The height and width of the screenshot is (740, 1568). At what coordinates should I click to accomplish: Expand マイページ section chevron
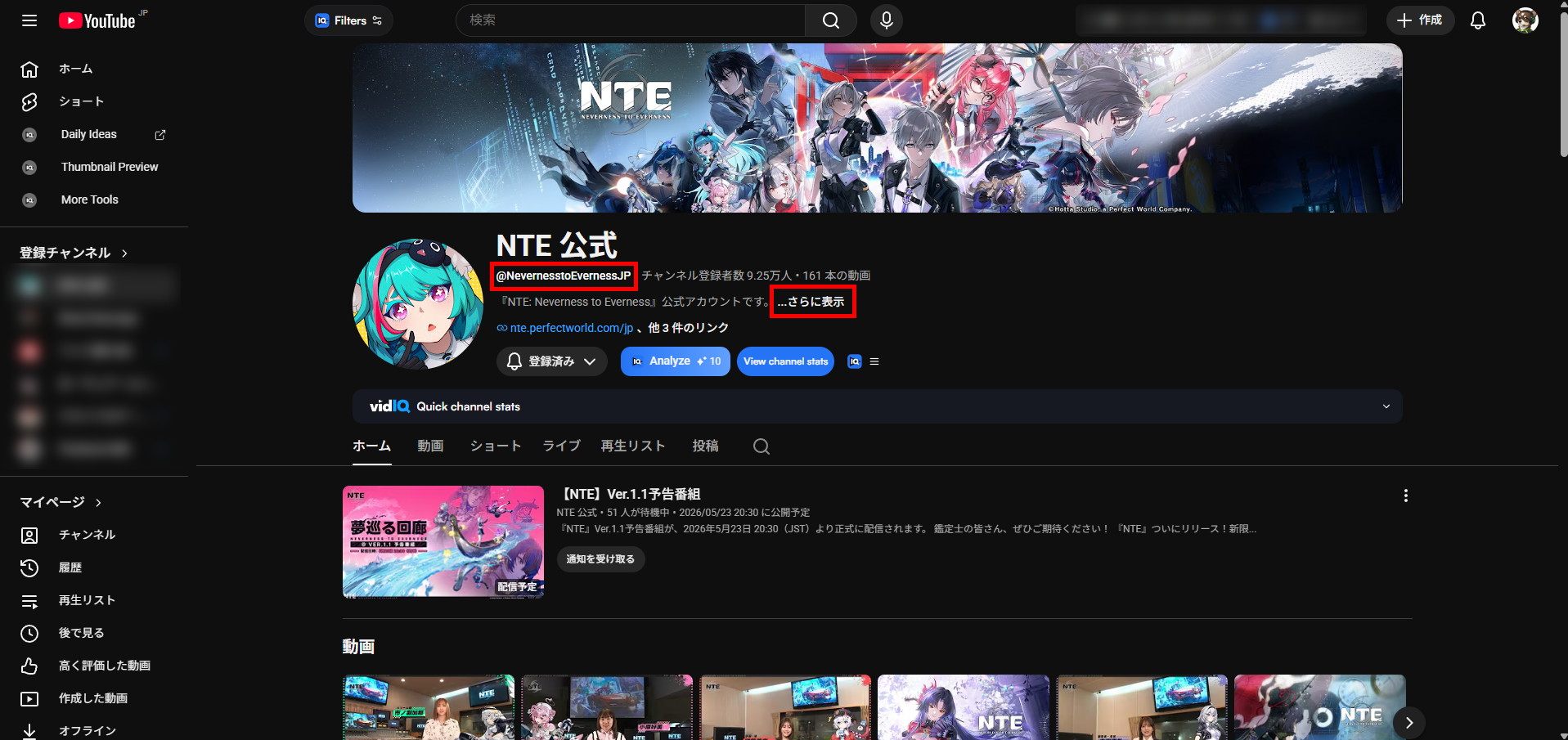pos(98,502)
